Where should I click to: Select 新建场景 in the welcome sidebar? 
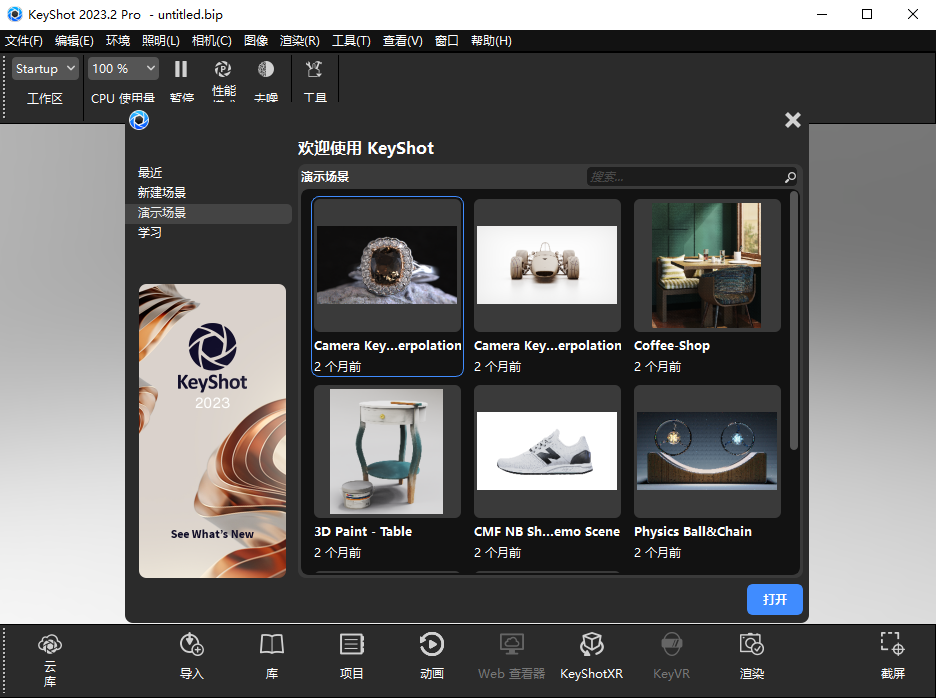162,193
